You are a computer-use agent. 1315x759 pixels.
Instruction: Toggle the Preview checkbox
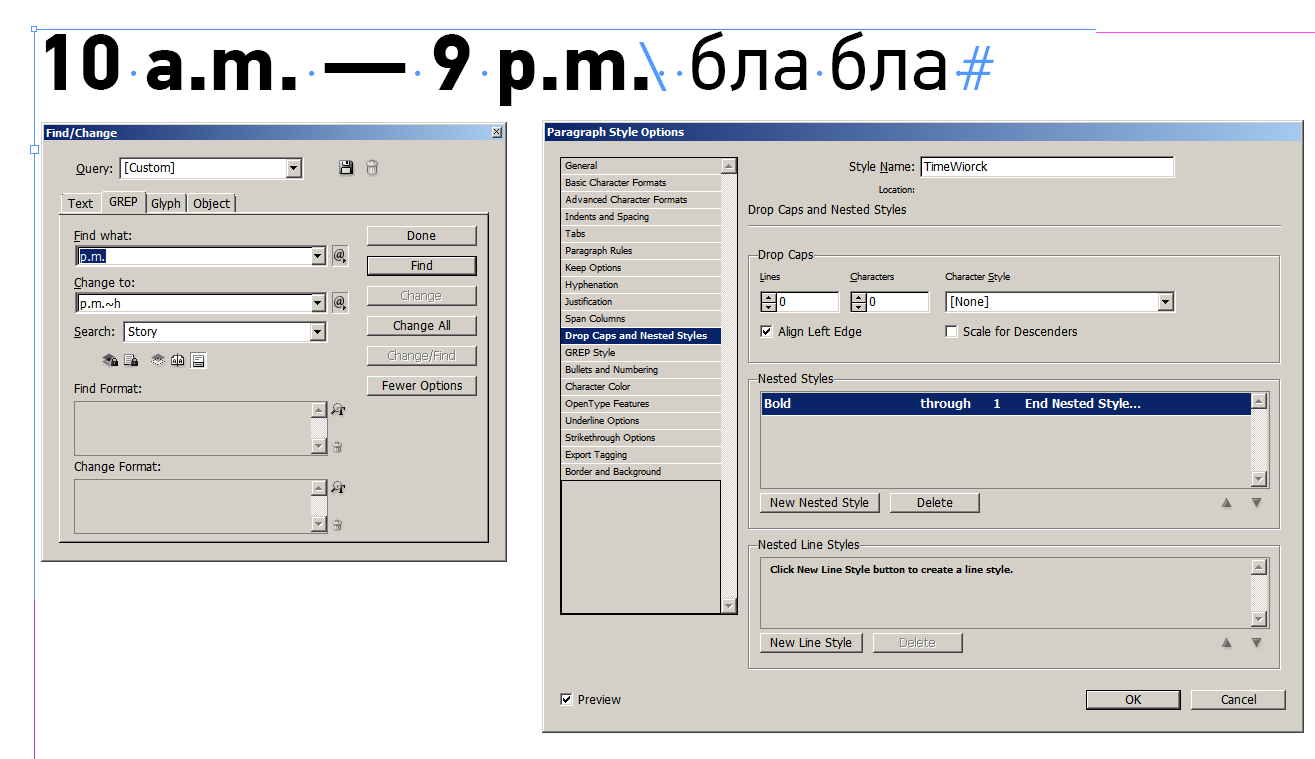567,699
